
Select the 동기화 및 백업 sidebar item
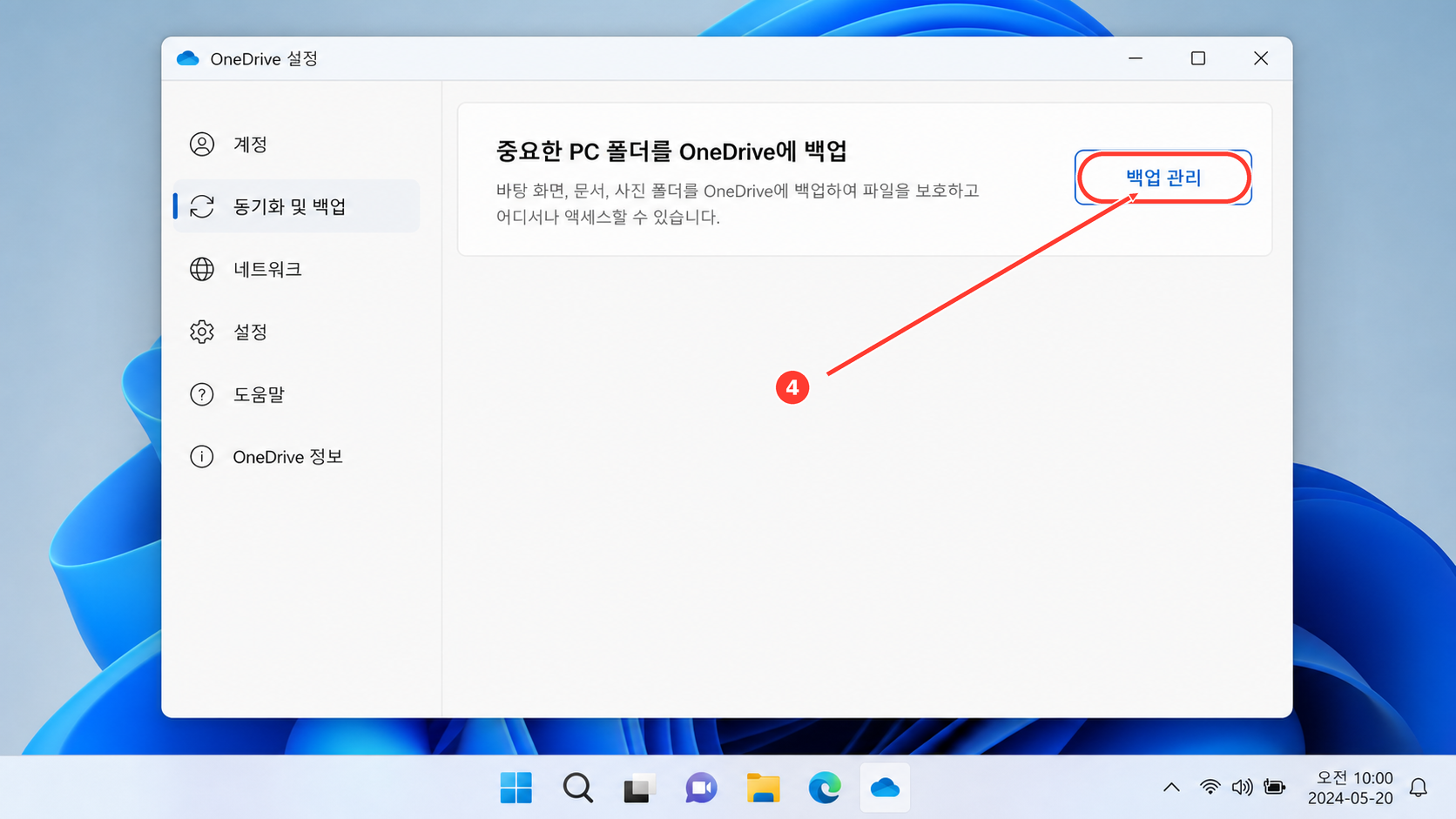click(x=296, y=206)
